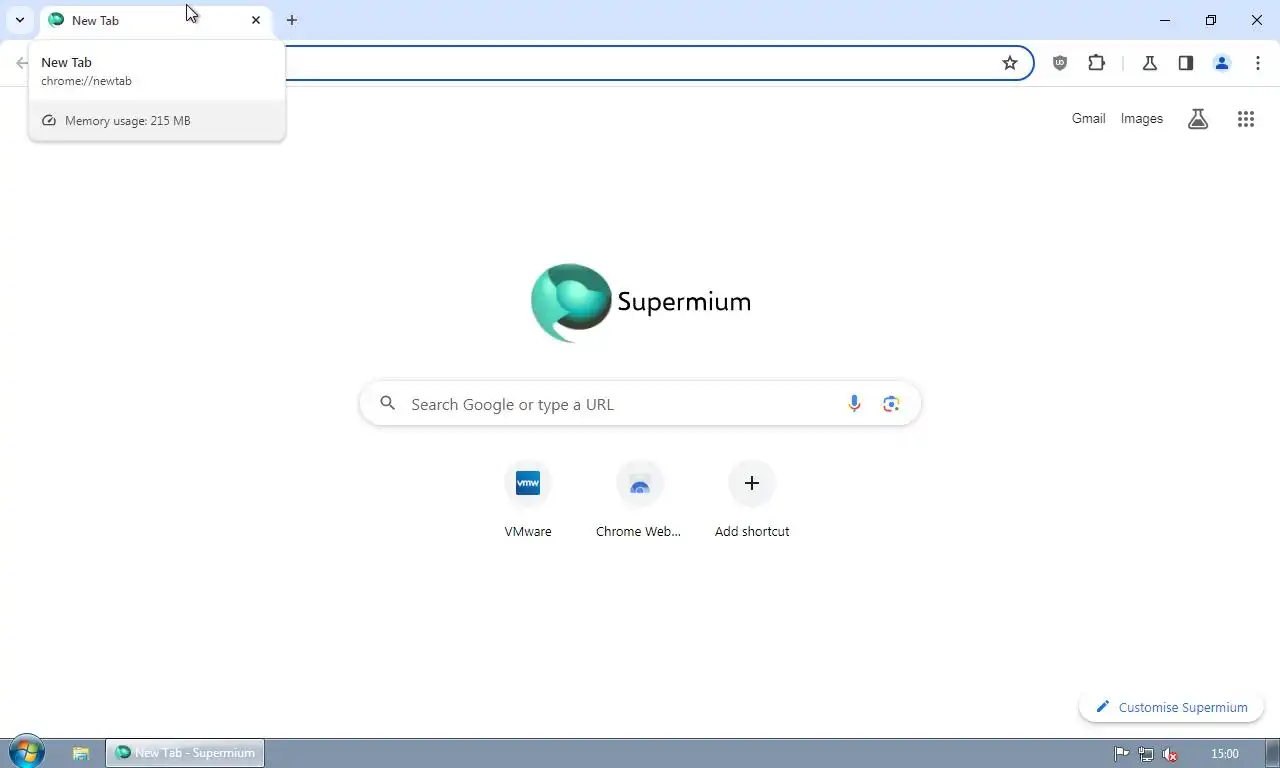
Task: Open the flask icon in the toolbar
Action: 1149,63
